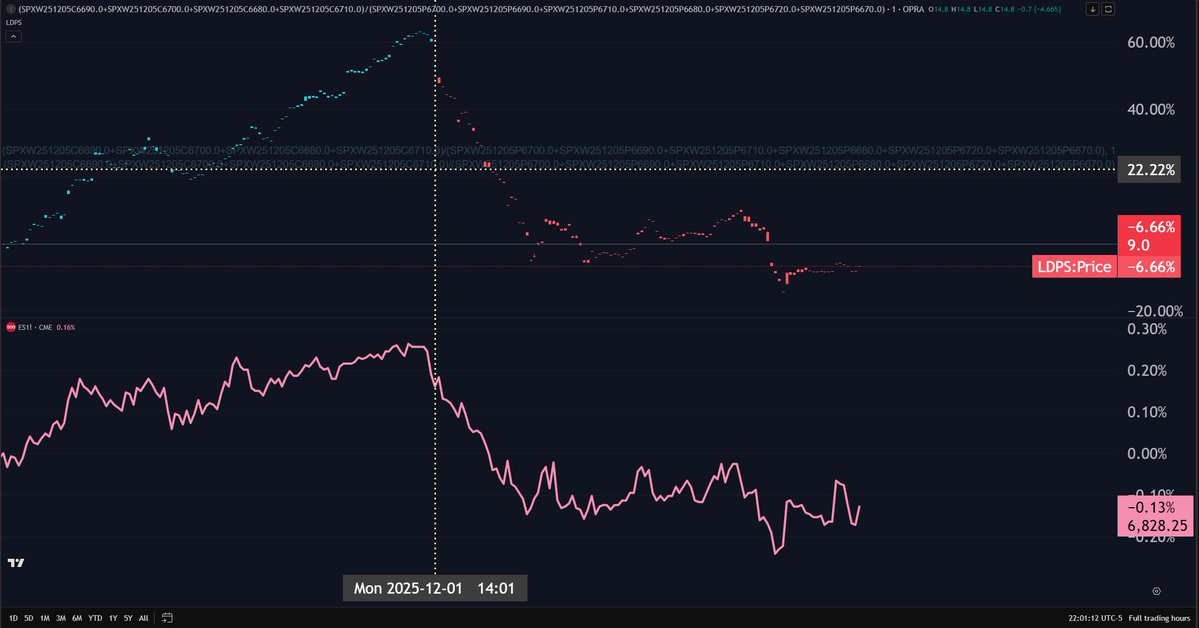Open the 22:01:12 UTC-5 timezone menu
Viewport: 1199px width, 628px height.
coord(1095,618)
